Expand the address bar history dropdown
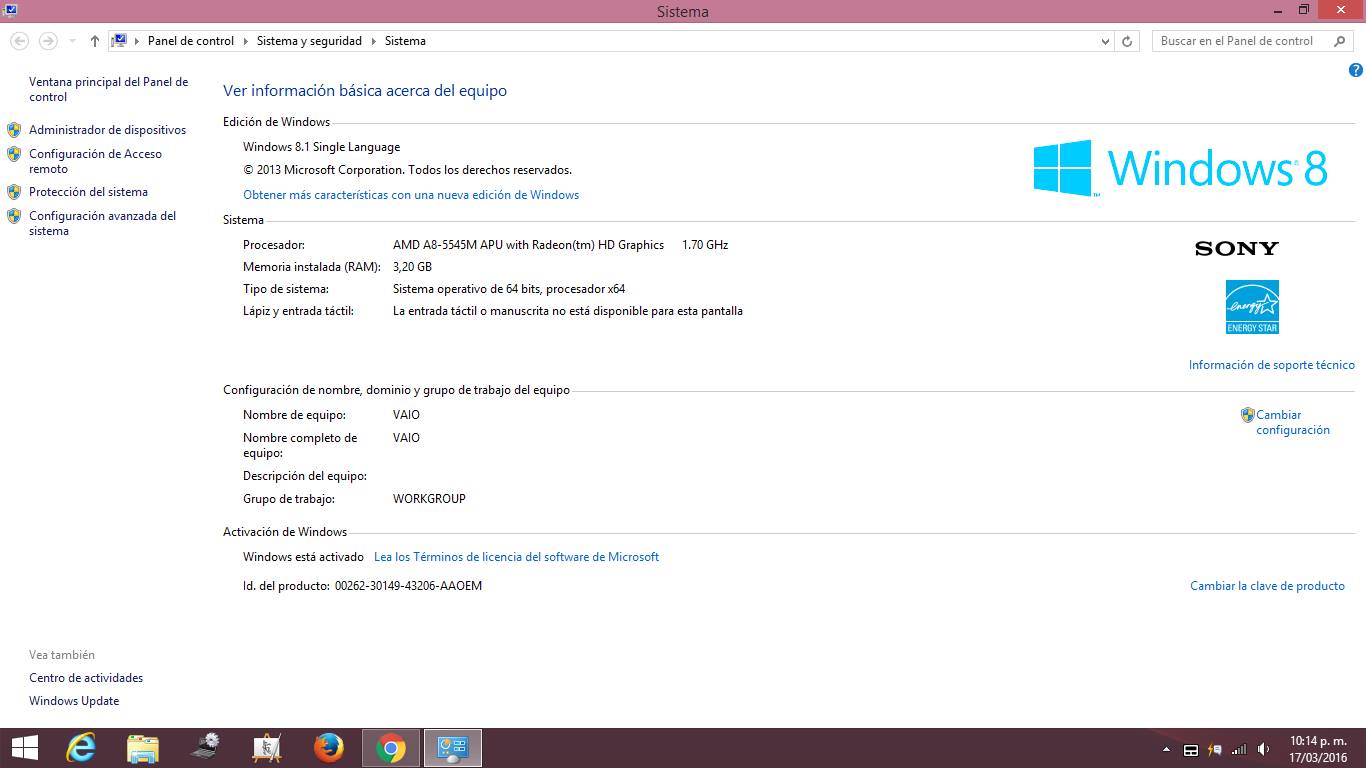The width and height of the screenshot is (1366, 768). (1105, 41)
